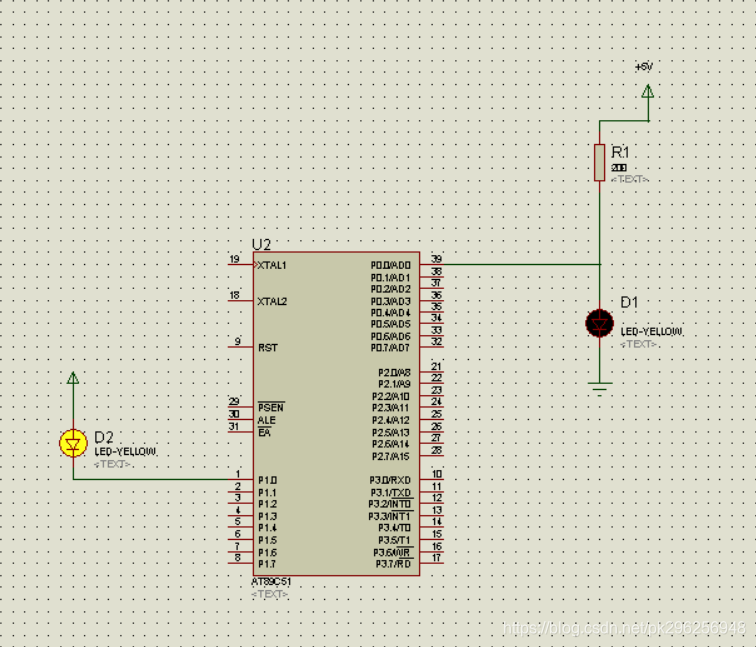Click the <TEXT> placeholder under R1
The height and width of the screenshot is (647, 756).
tap(630, 179)
